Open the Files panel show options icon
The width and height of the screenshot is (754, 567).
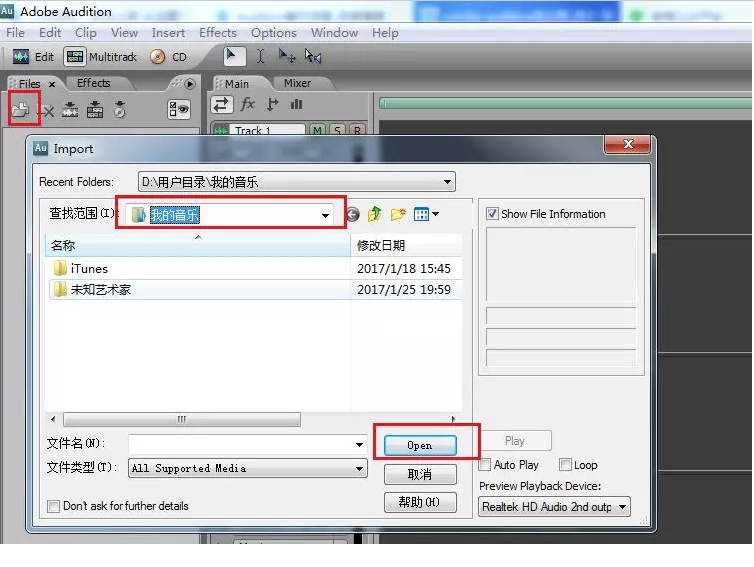(x=178, y=109)
